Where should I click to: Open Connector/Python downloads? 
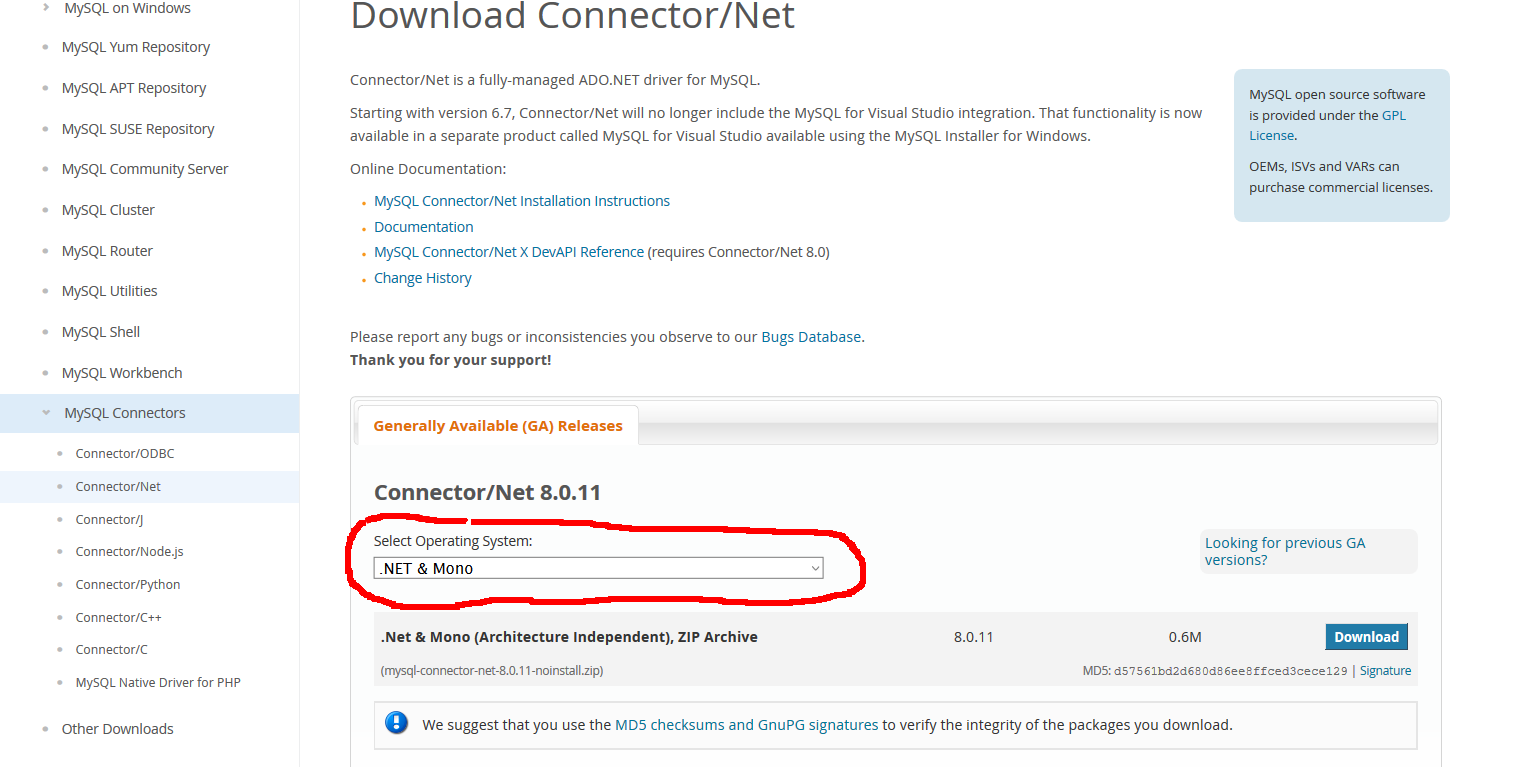tap(128, 585)
